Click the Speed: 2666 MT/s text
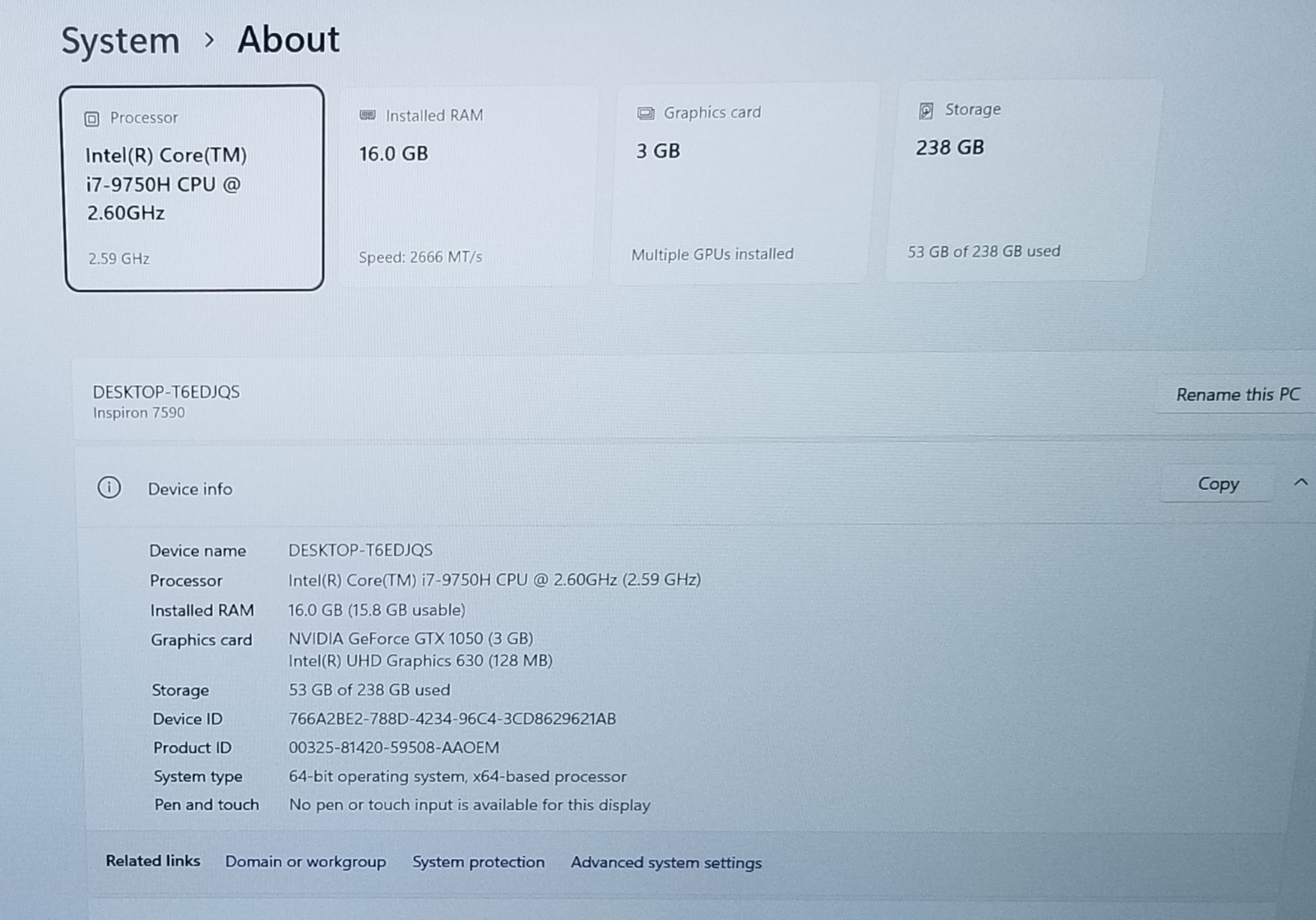The width and height of the screenshot is (1316, 920). 420,257
